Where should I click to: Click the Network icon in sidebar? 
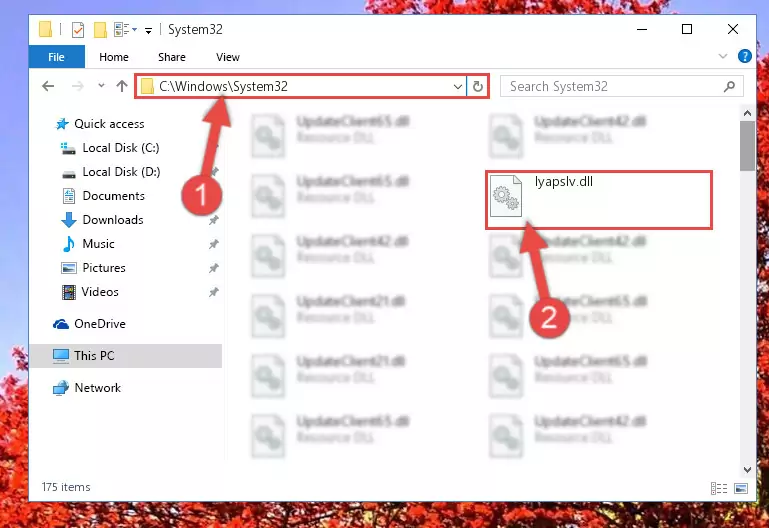point(61,388)
